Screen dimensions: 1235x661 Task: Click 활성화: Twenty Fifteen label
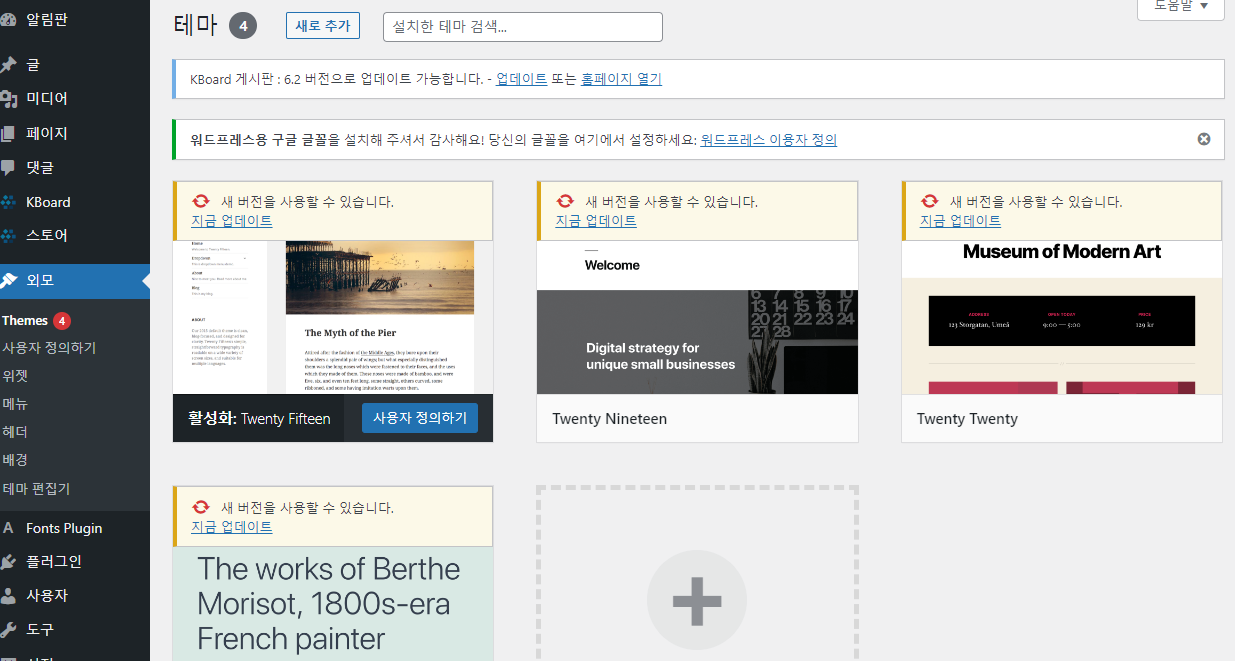(x=259, y=419)
